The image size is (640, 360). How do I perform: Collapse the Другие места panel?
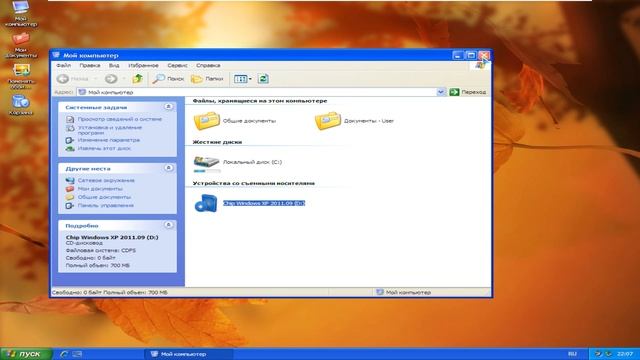coord(169,168)
